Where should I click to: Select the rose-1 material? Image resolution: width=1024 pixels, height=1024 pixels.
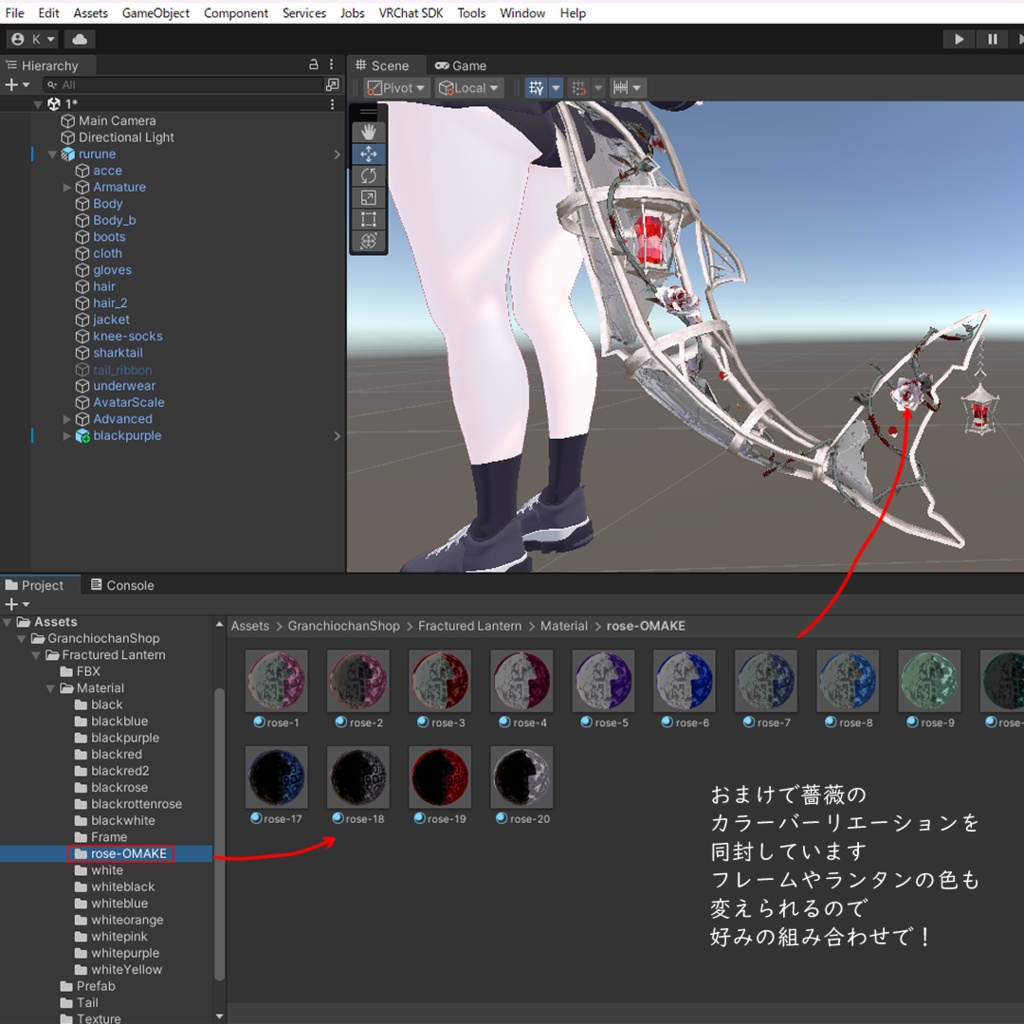tap(276, 689)
